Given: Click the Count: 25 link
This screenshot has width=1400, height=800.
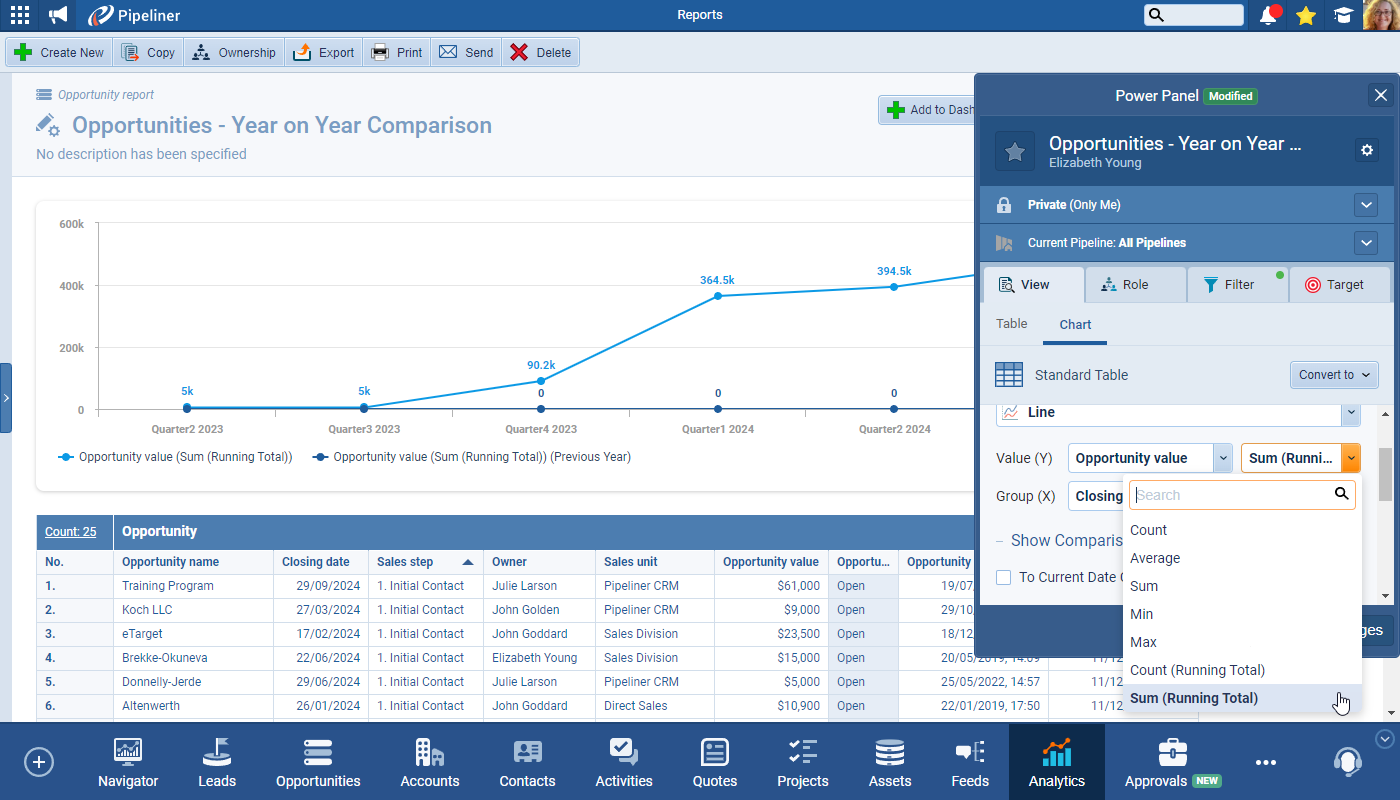Looking at the screenshot, I should (x=71, y=532).
